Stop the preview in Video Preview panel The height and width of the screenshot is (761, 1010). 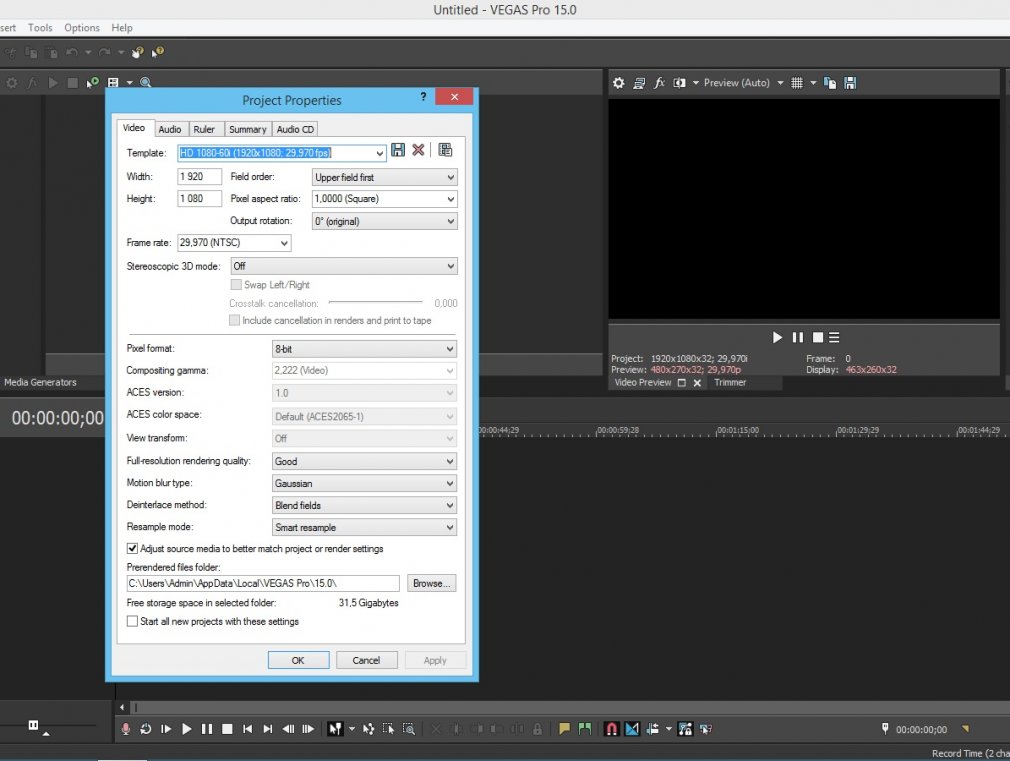click(818, 337)
